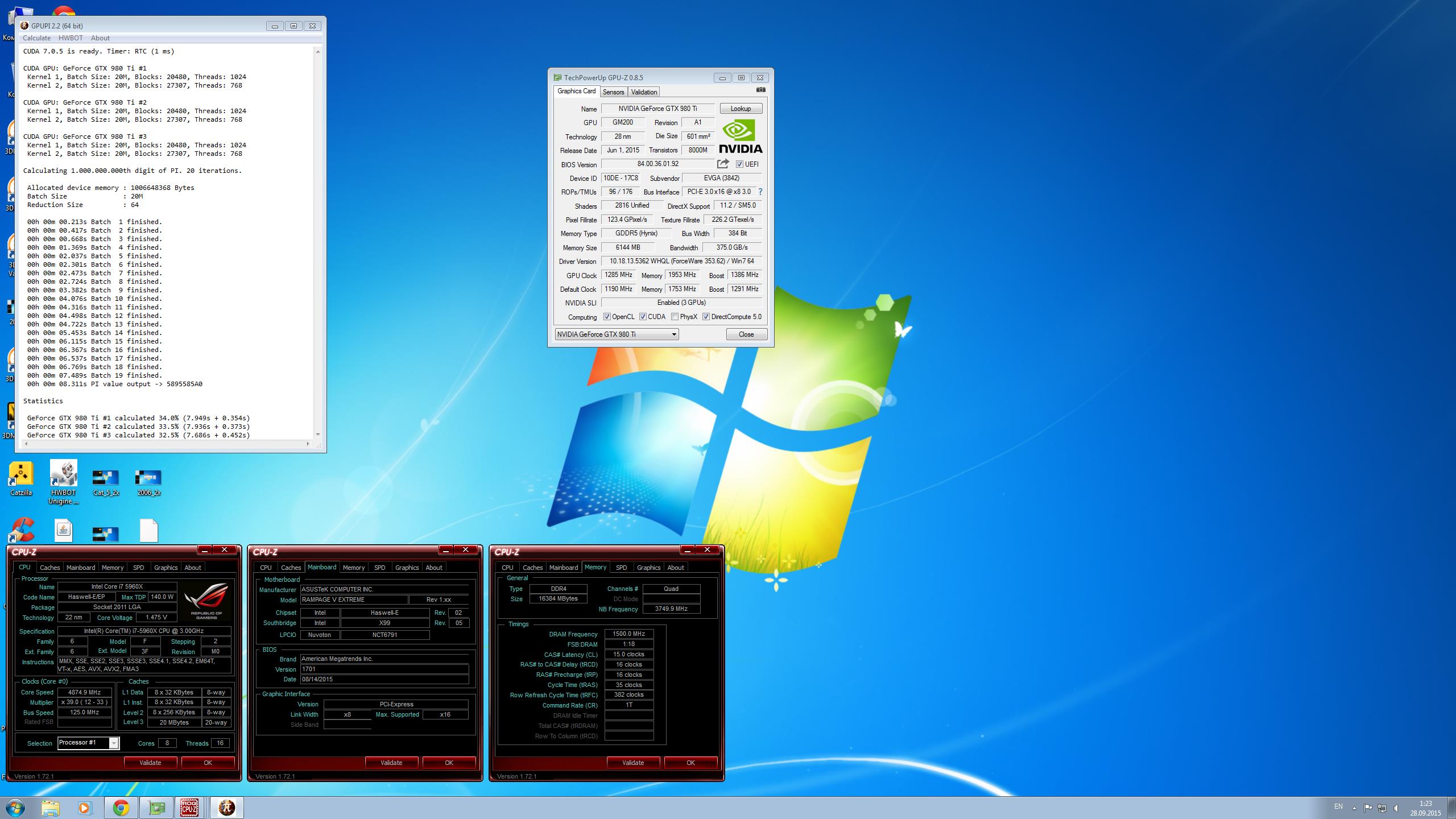This screenshot has height=819, width=1456.
Task: Click the GPUPI window title icon
Action: [x=24, y=26]
